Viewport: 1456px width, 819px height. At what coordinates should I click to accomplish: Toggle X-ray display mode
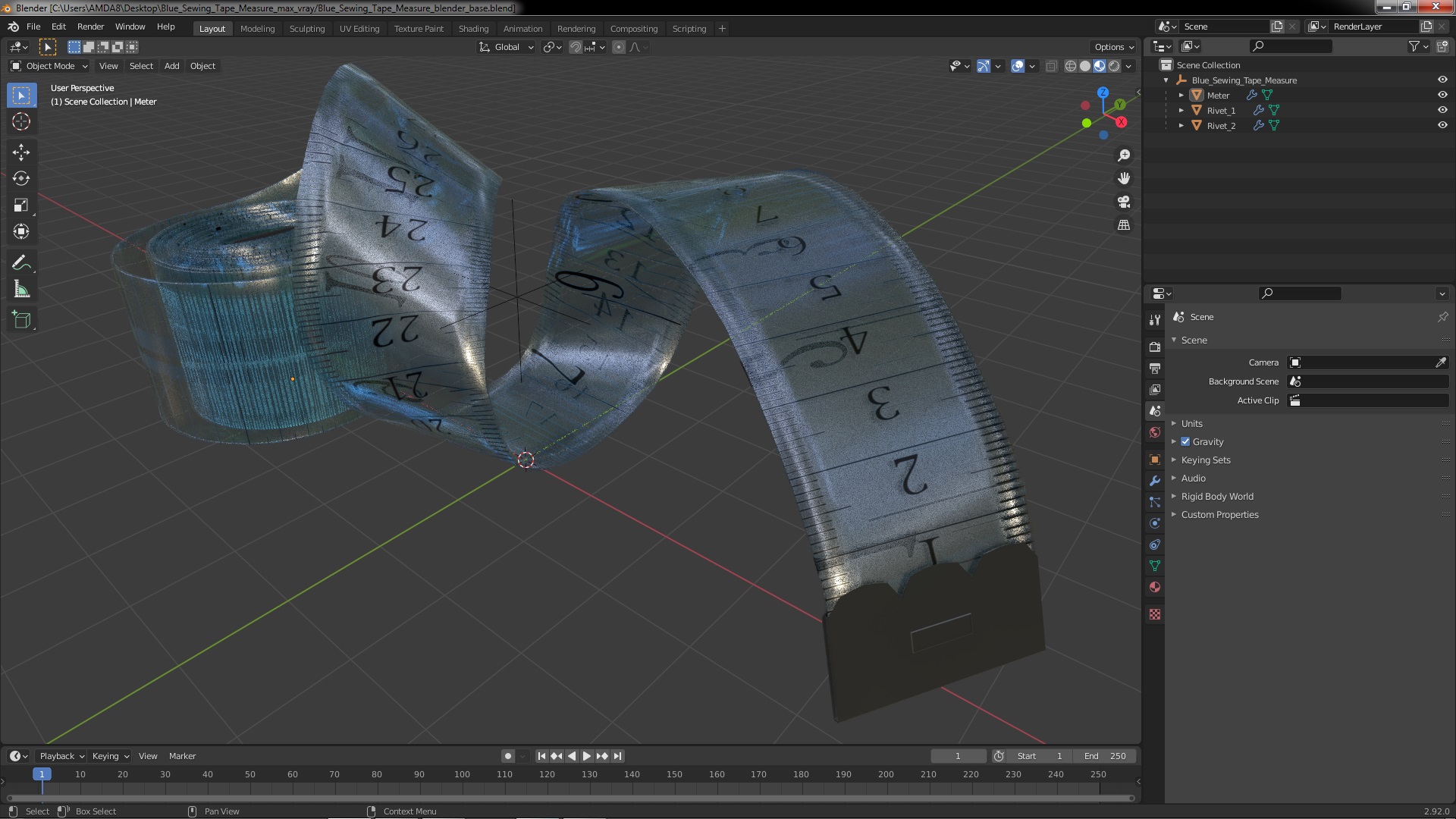click(x=1051, y=66)
